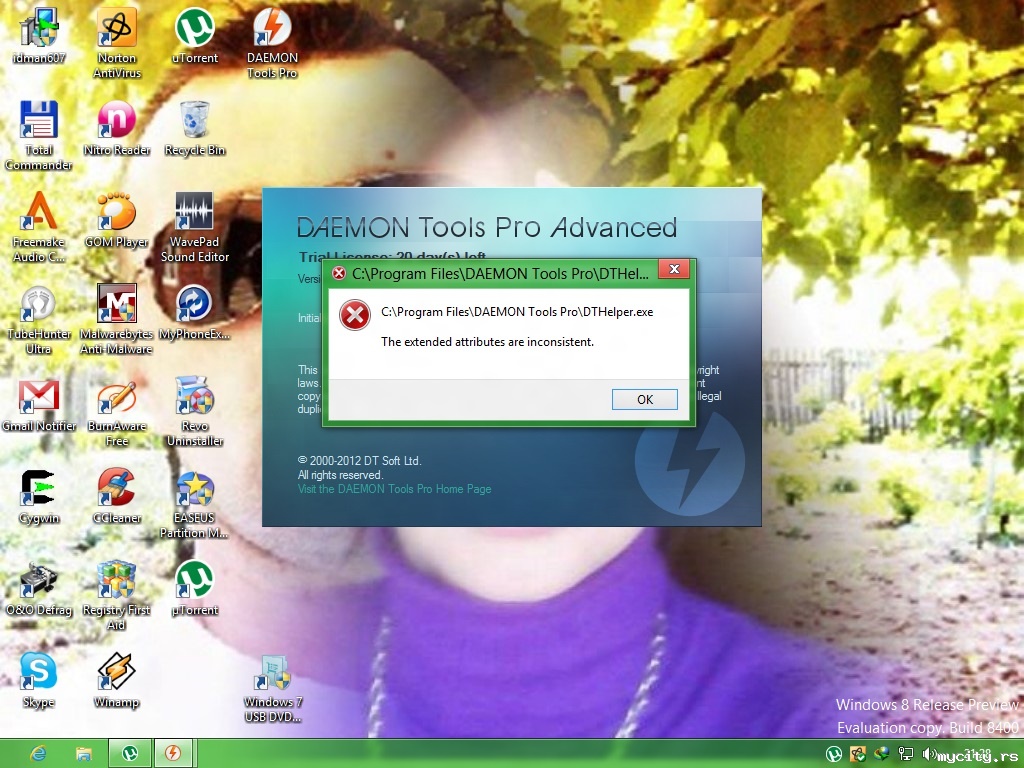Click 'All rights reserved.' text in the splash window
The width and height of the screenshot is (1024, 768).
click(340, 475)
